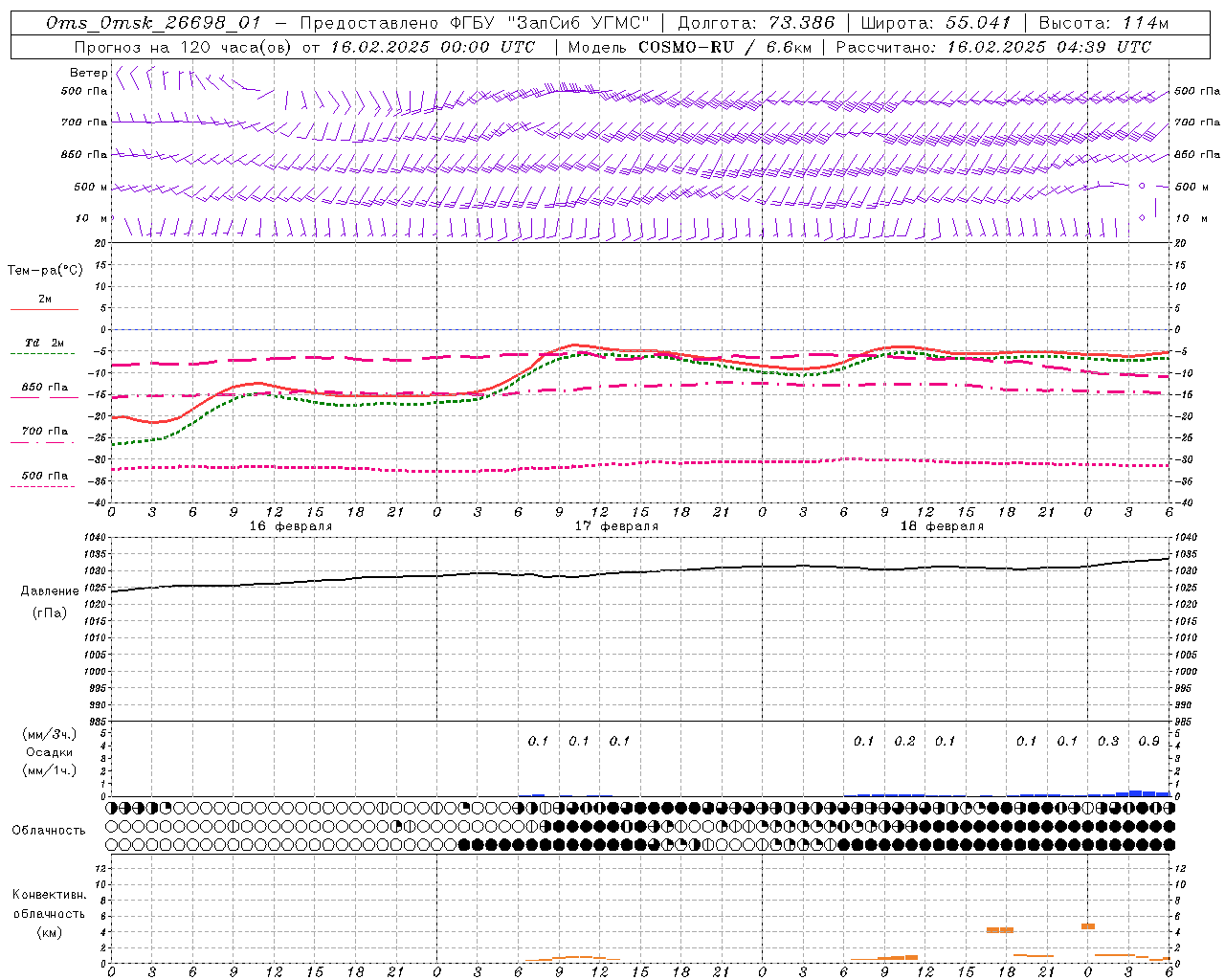Click the Ветер panel label

(89, 73)
